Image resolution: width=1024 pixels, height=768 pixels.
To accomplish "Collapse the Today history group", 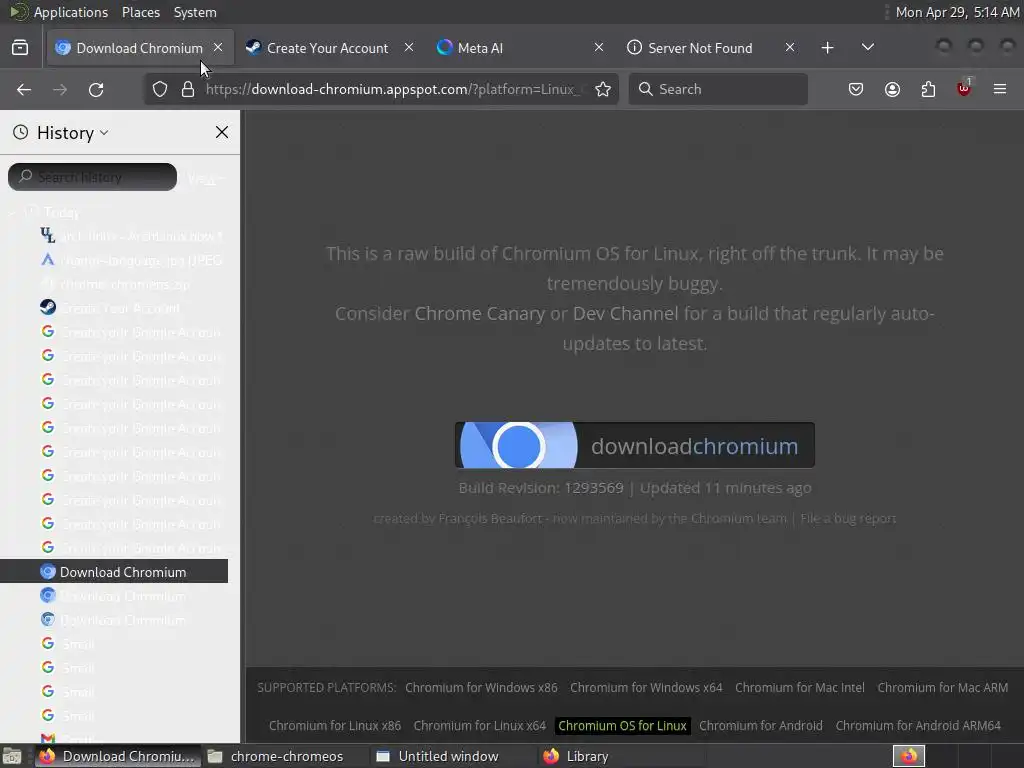I will pos(12,212).
